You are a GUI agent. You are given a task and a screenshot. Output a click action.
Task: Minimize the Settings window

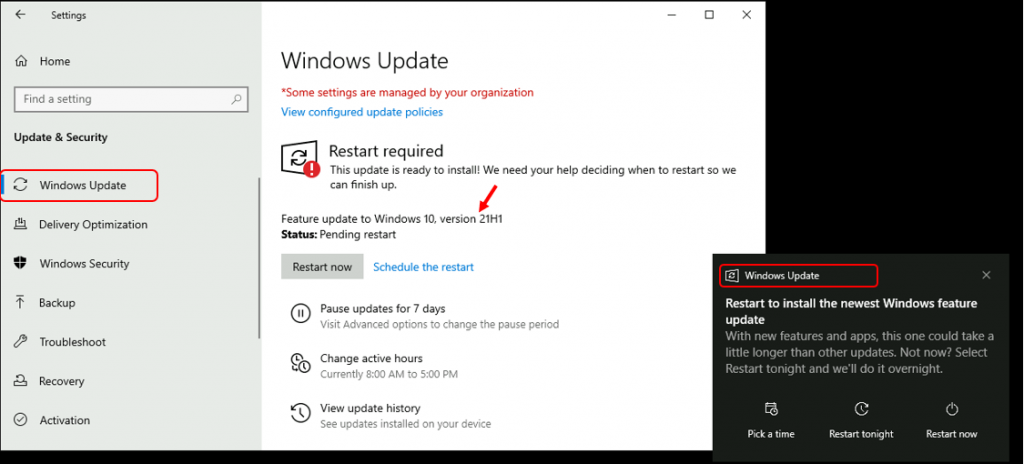[671, 14]
